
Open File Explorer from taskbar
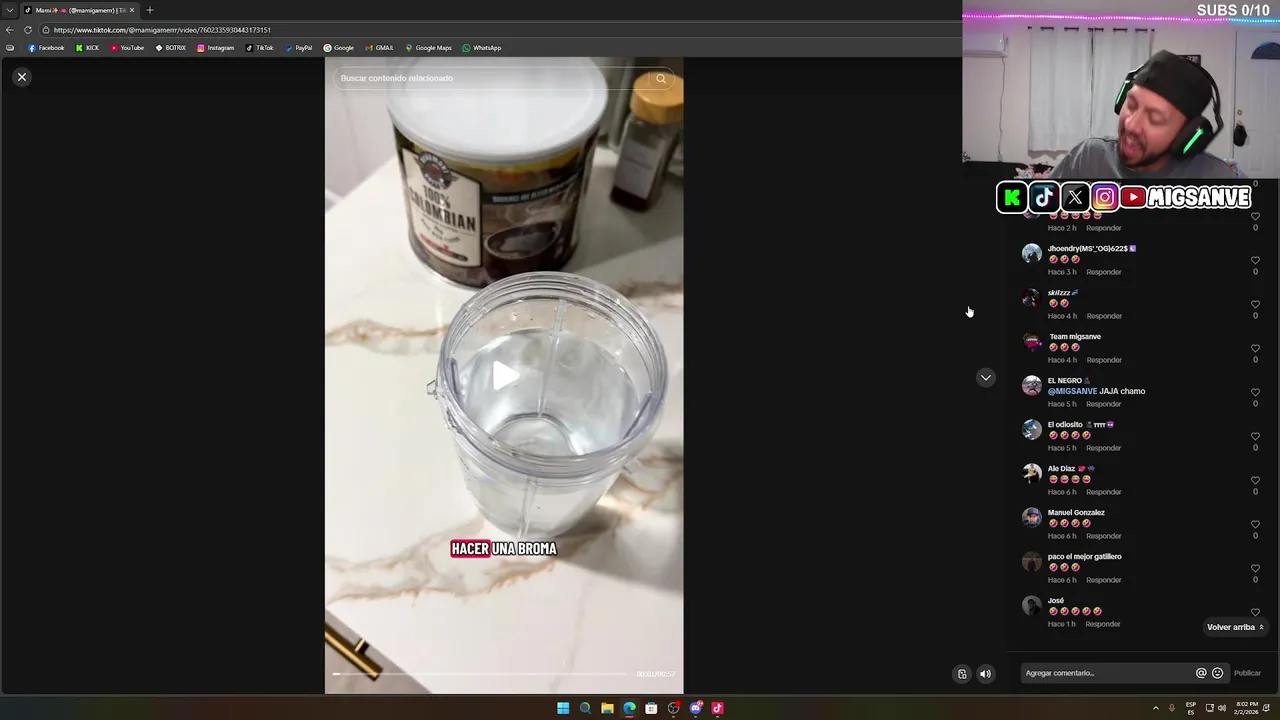[607, 708]
